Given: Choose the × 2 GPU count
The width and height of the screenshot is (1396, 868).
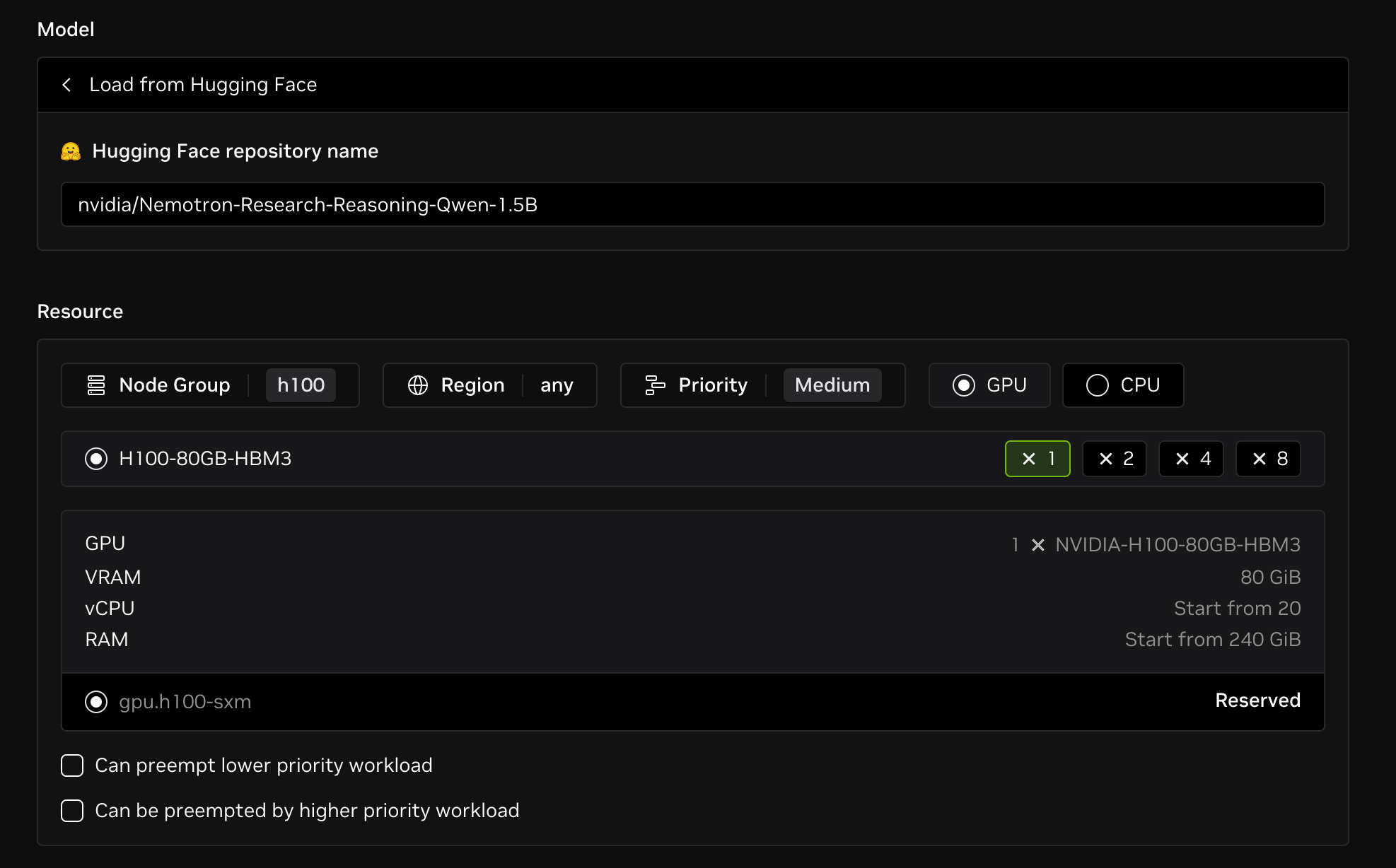Looking at the screenshot, I should 1115,459.
